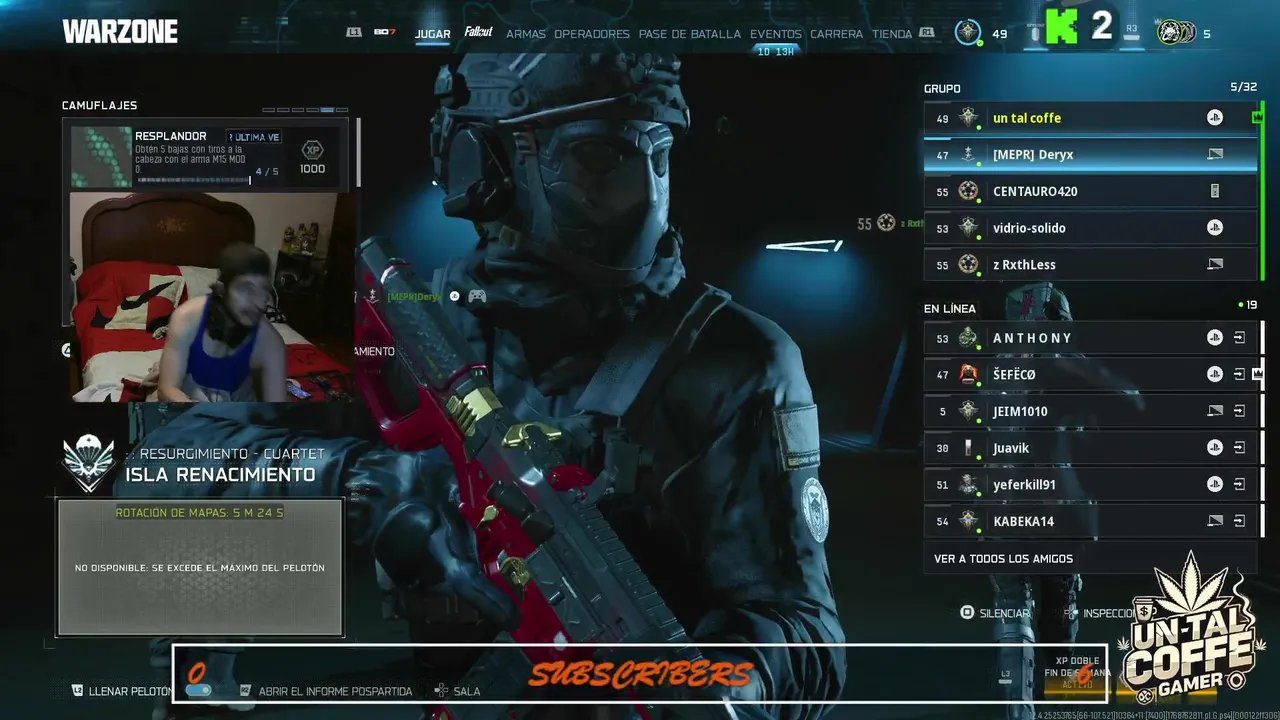Click the RESPLANDOR challenge progress bar
Screen dimensions: 1280x720
click(x=193, y=180)
